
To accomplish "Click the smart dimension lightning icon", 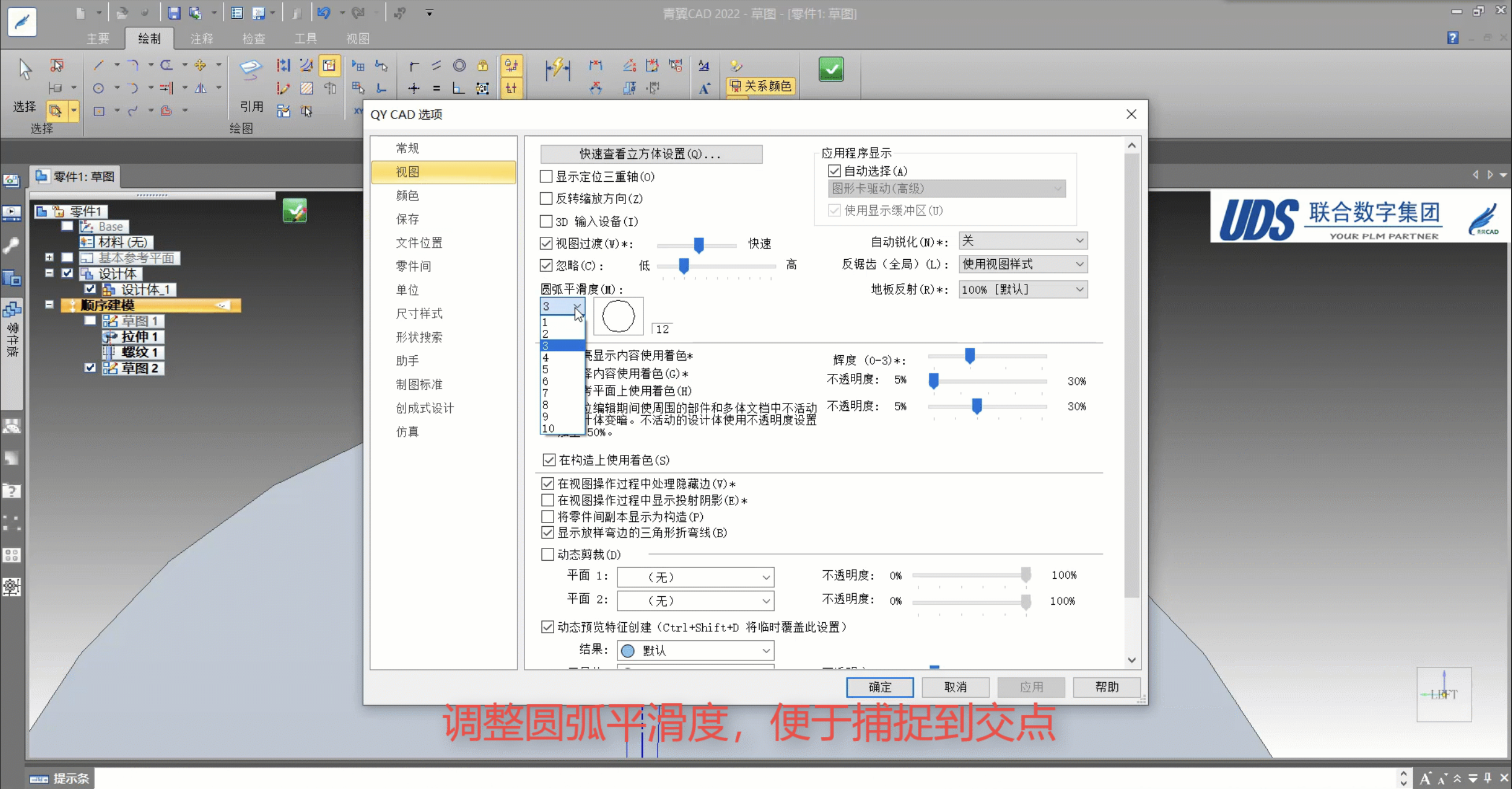I will pyautogui.click(x=557, y=69).
